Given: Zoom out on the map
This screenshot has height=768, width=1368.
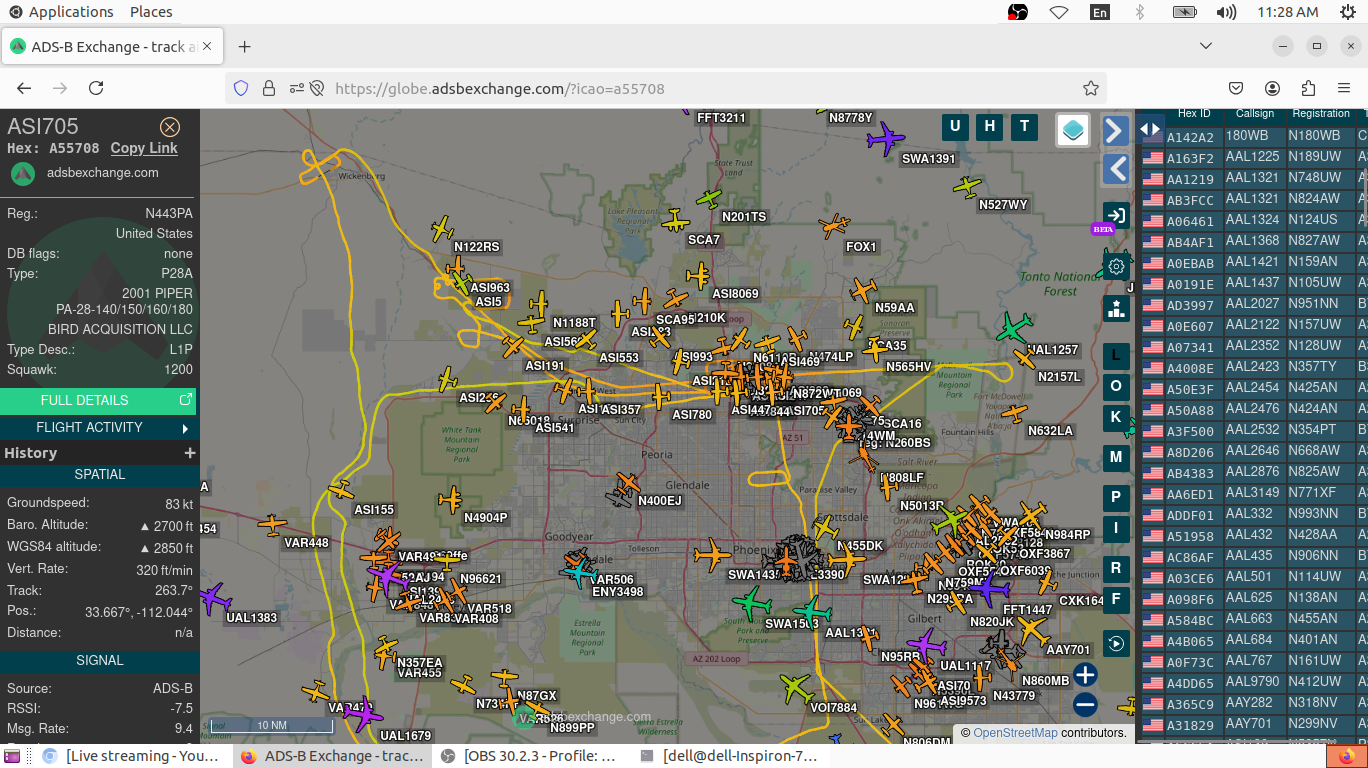Looking at the screenshot, I should pyautogui.click(x=1085, y=705).
